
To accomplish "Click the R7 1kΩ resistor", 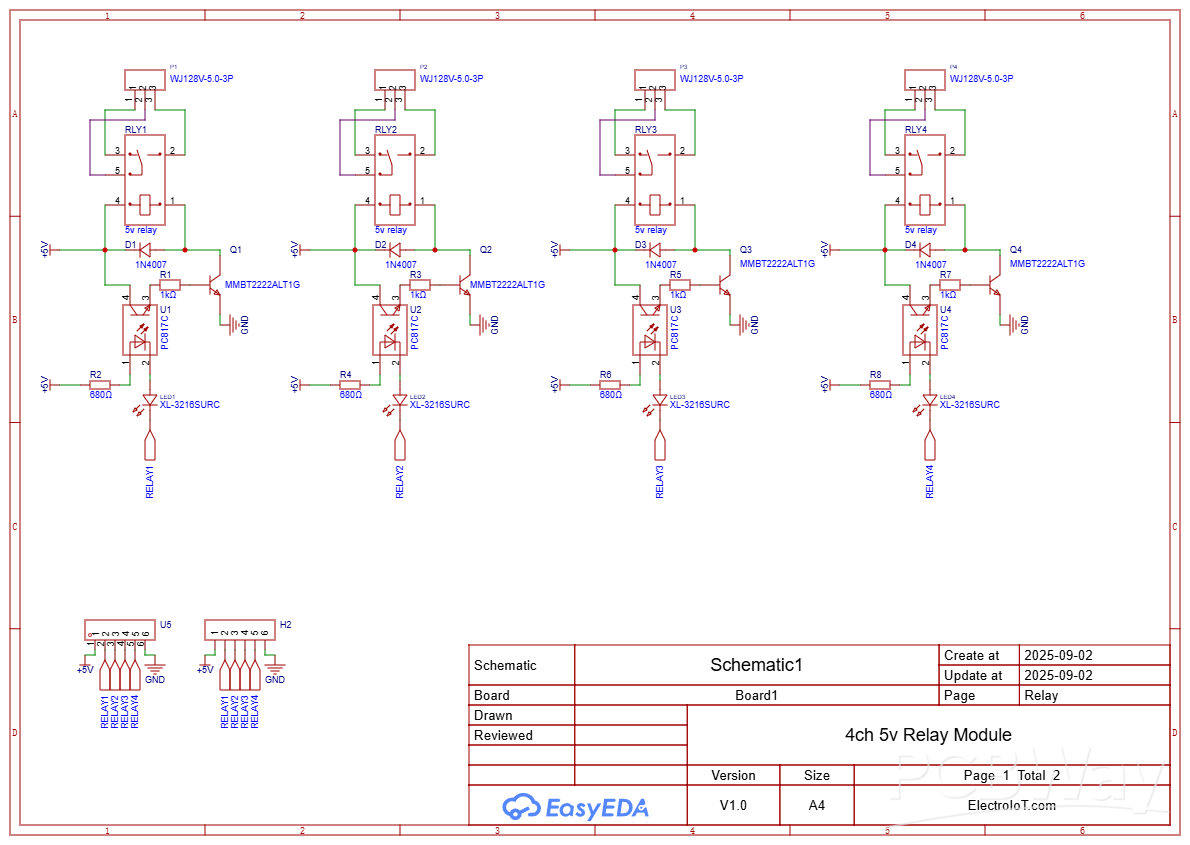I will click(x=949, y=285).
